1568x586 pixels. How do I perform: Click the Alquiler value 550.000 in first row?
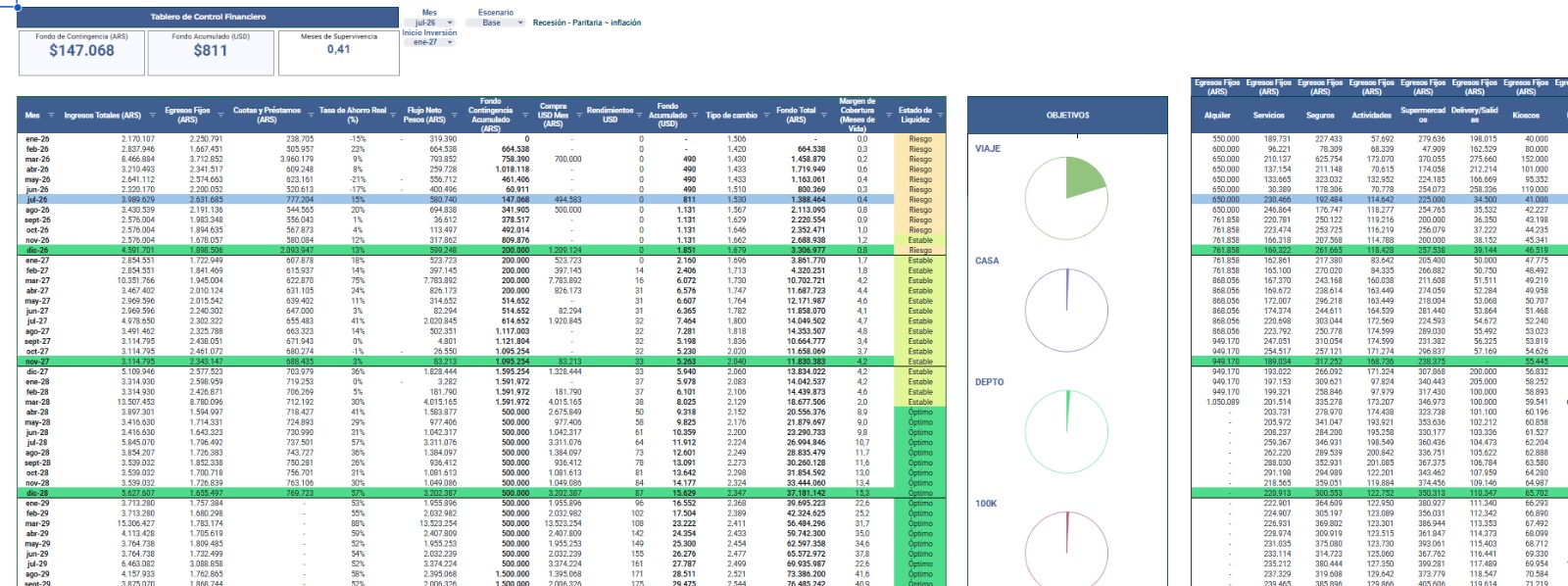(x=1225, y=139)
